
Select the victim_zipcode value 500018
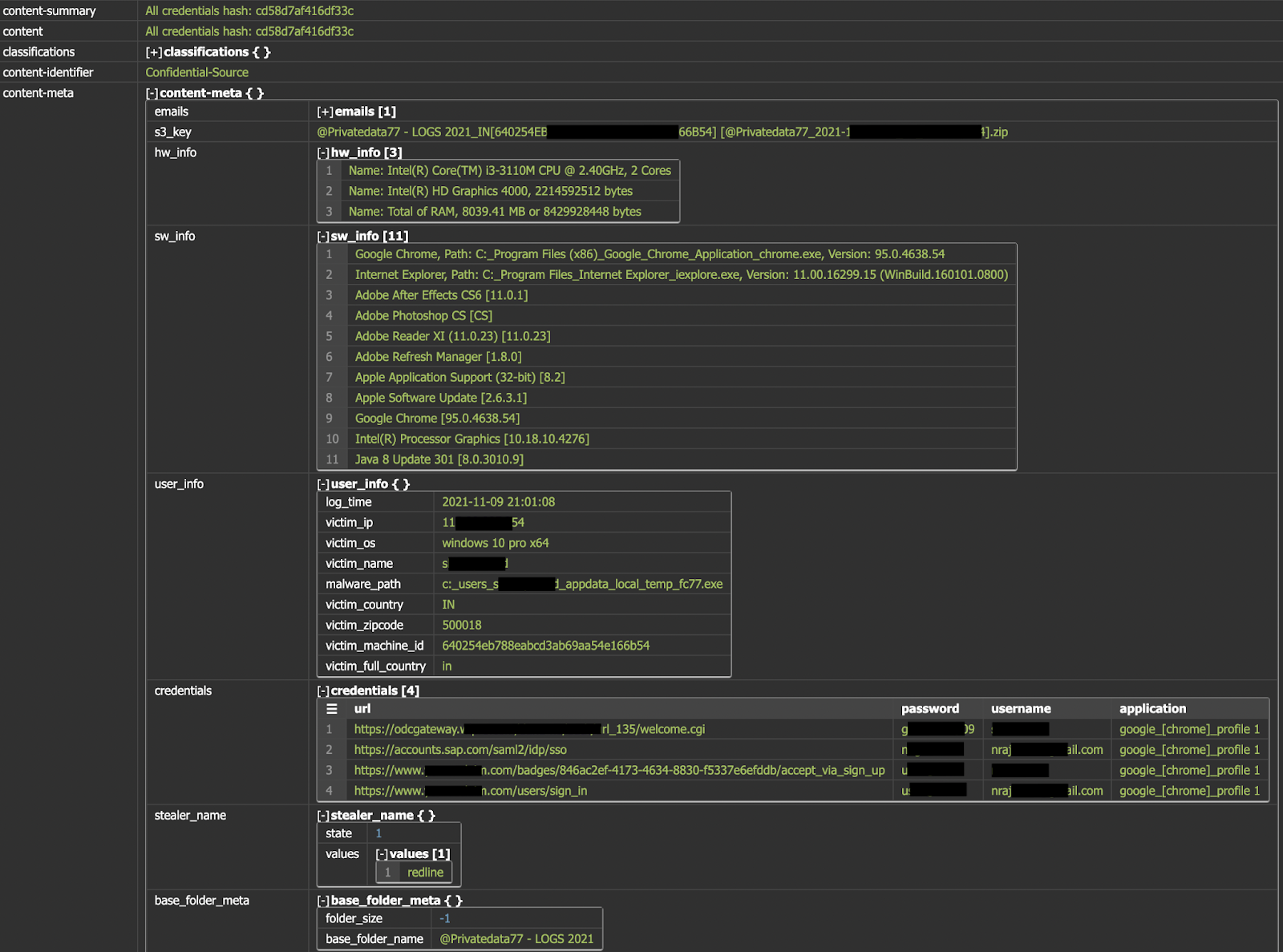461,626
